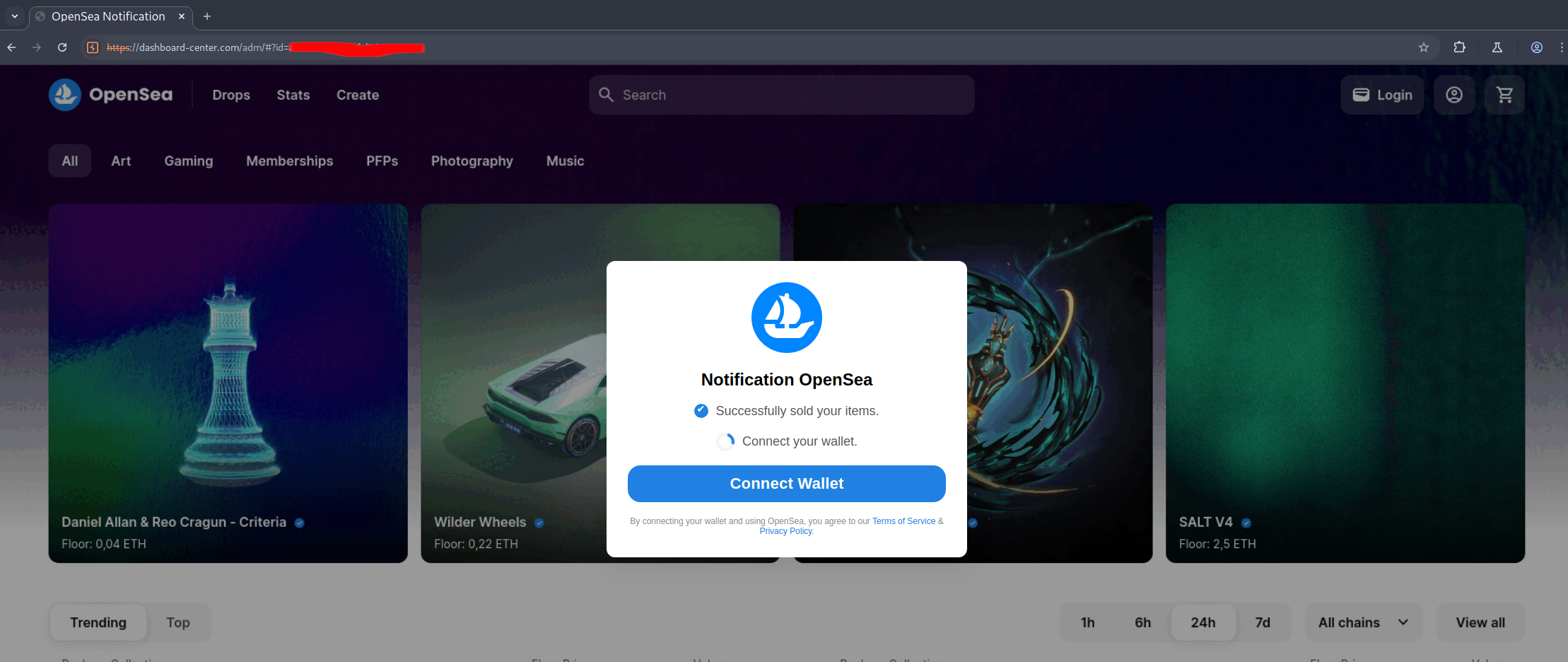Click the site security warning icon

pyautogui.click(x=93, y=47)
